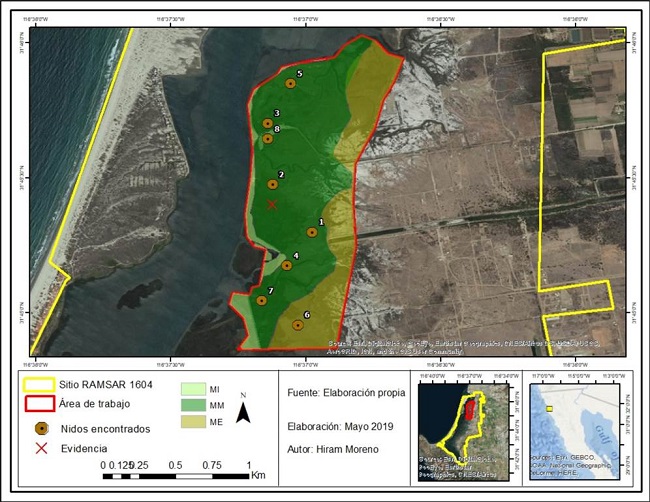
Task: Click the 'Evidencia' legend label
Action: [x=84, y=449]
